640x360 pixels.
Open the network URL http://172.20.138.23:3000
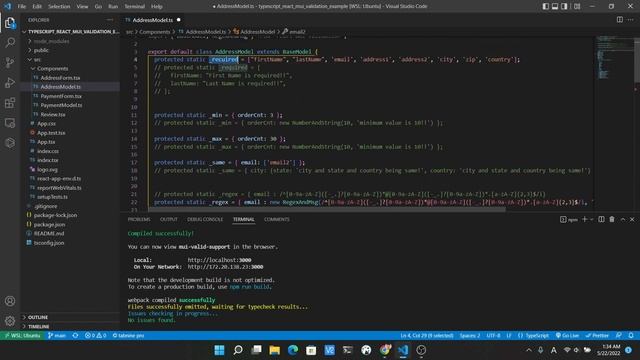225,267
